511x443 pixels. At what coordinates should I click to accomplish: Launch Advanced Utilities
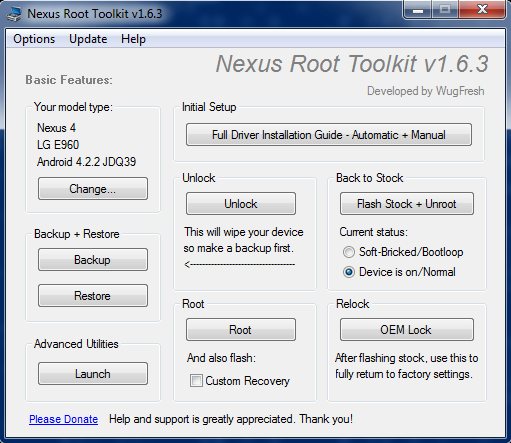point(93,374)
